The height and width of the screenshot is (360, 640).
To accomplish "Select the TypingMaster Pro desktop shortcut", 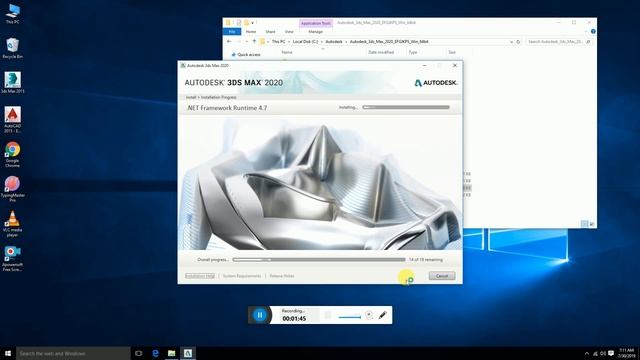I will [13, 189].
